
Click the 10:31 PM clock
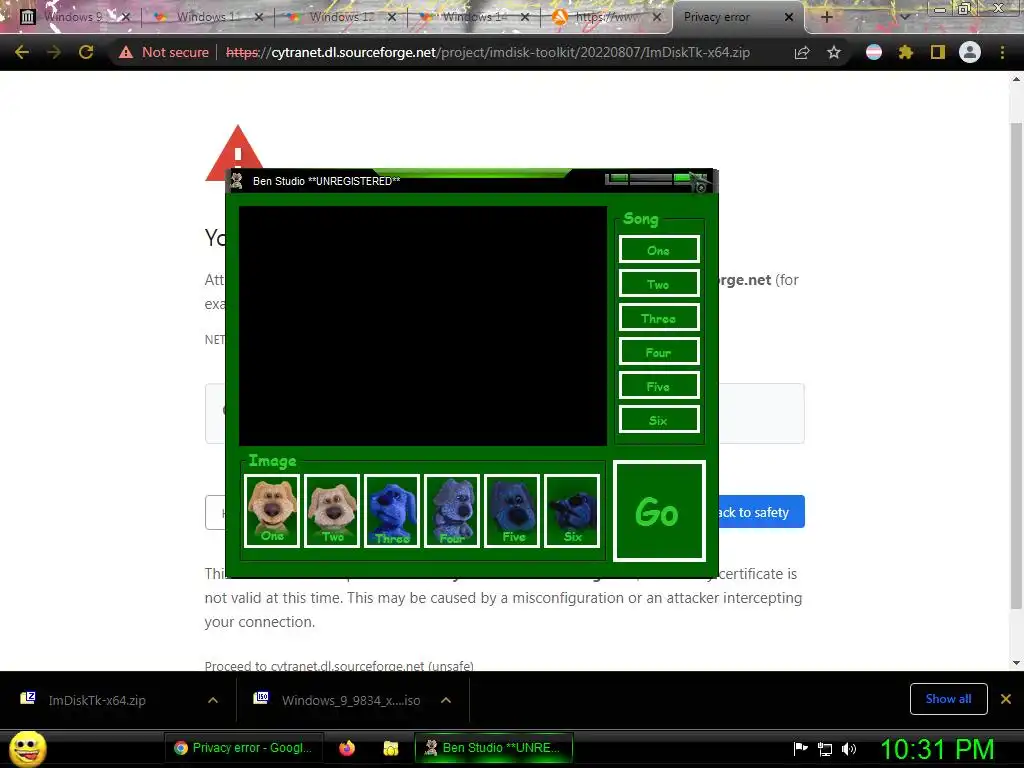(x=937, y=749)
